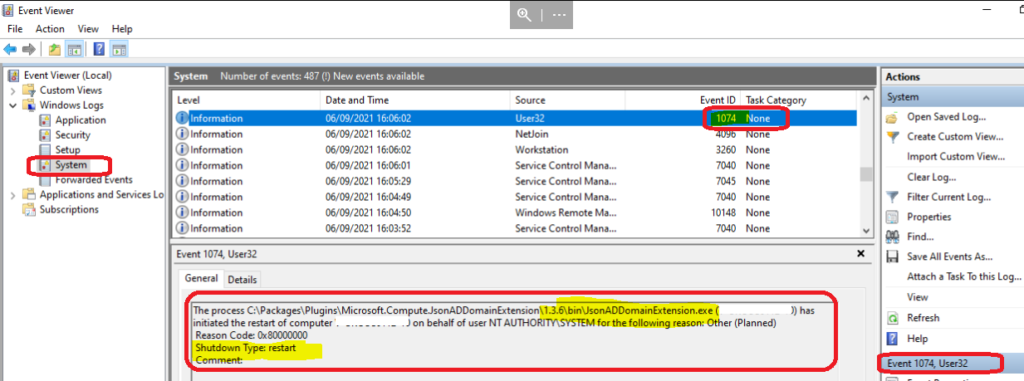
Task: Click Properties action
Action: coord(929,216)
